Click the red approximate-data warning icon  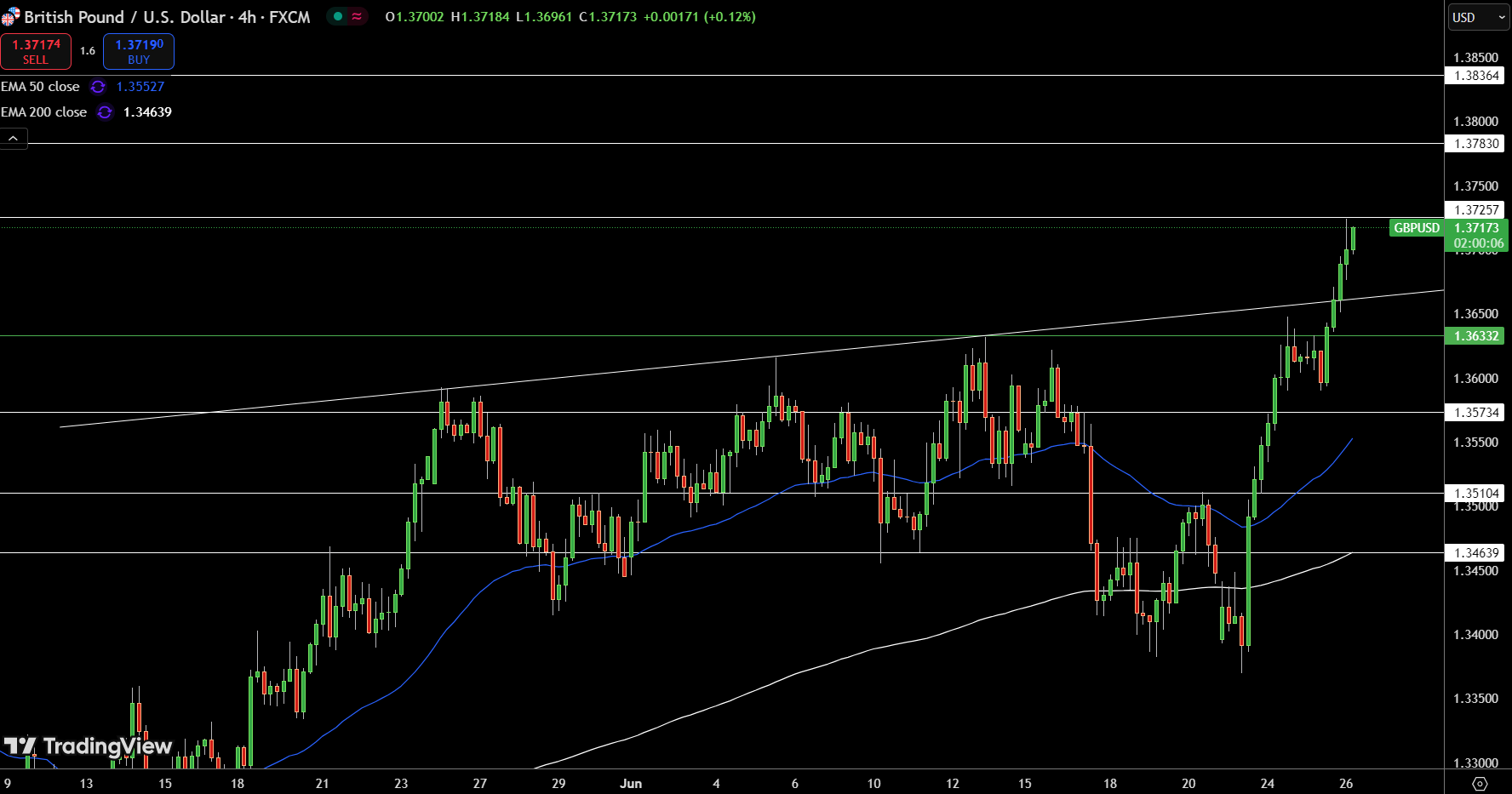click(x=357, y=17)
